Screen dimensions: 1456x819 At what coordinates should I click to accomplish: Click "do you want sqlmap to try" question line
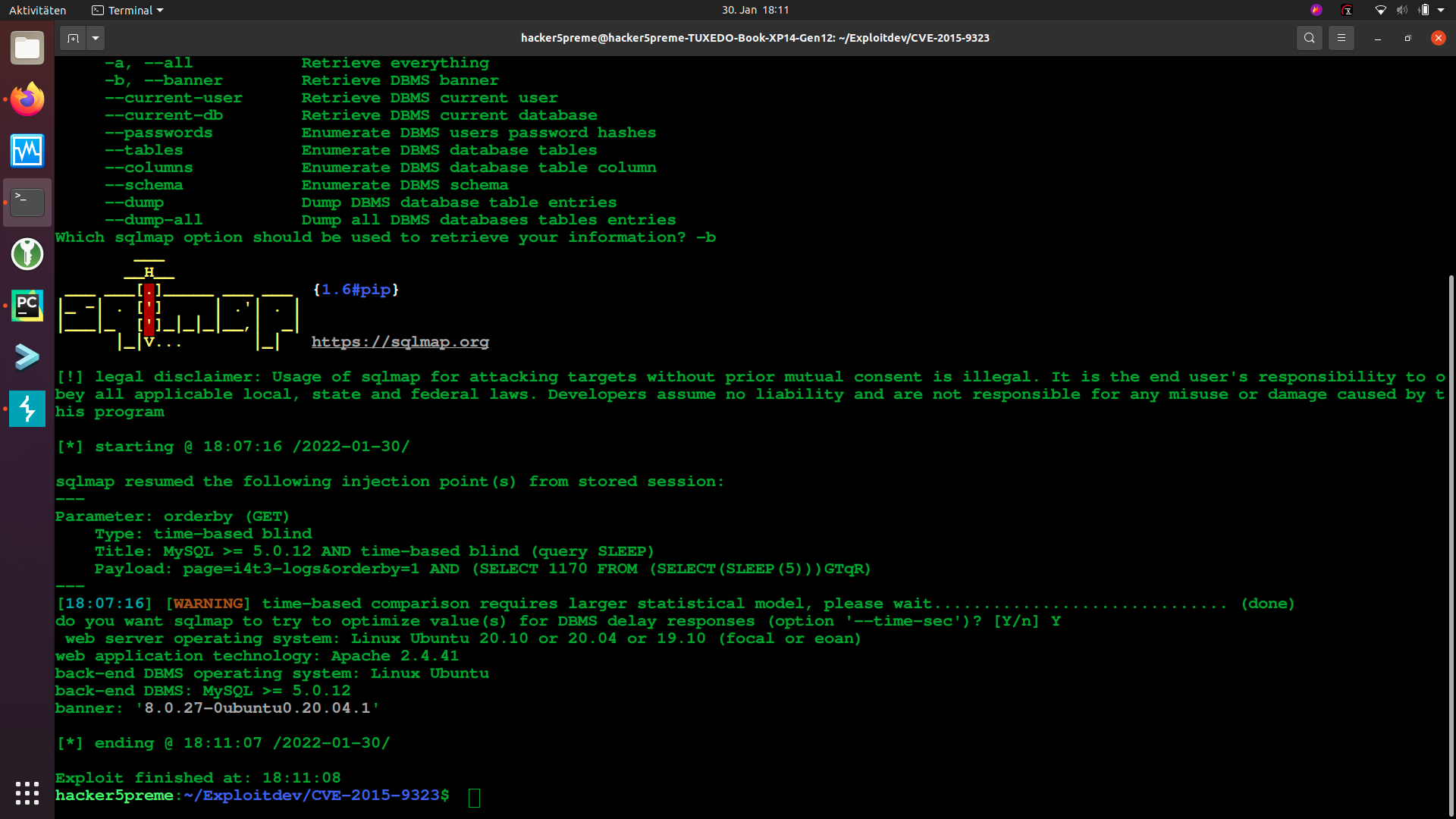coord(558,621)
